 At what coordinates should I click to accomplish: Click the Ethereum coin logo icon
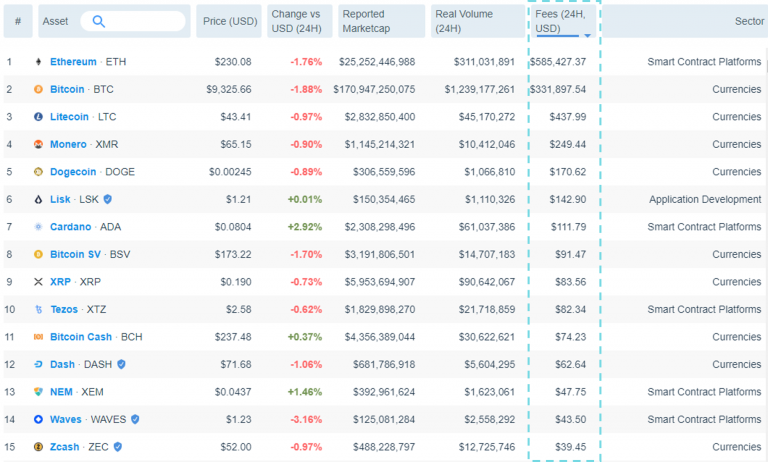[x=38, y=62]
